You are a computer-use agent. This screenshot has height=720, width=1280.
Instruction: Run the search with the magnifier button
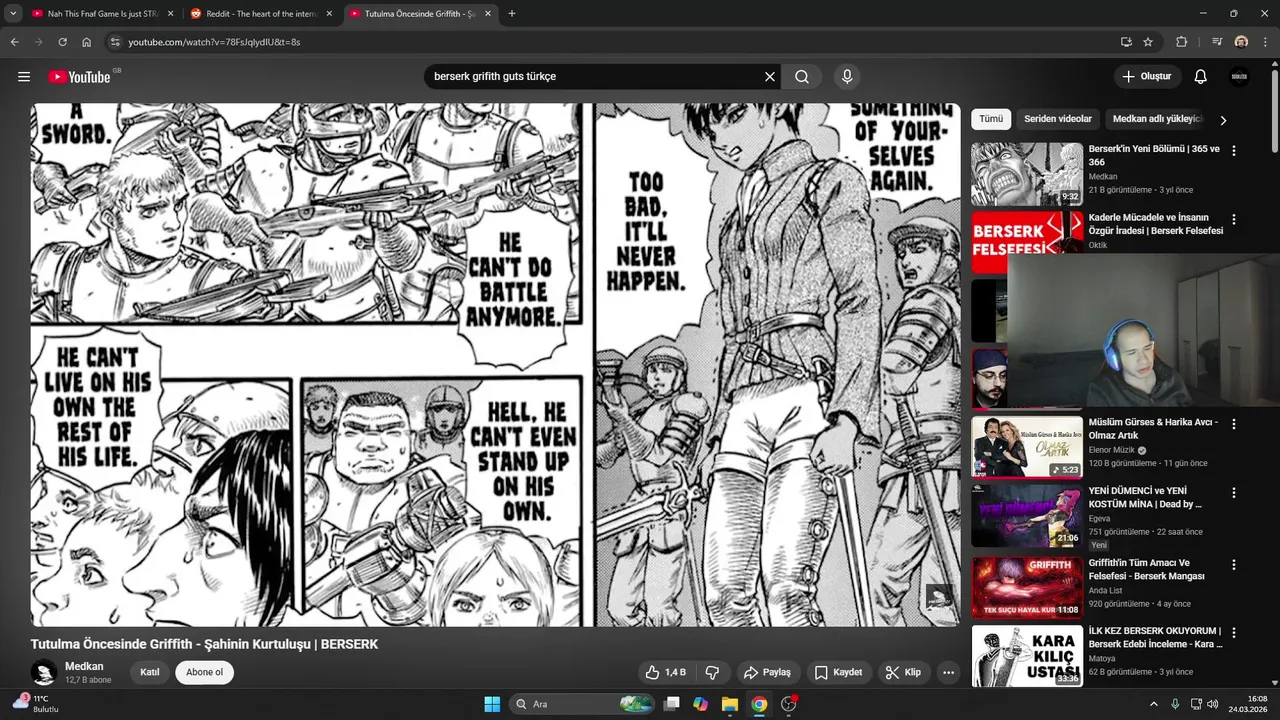pyautogui.click(x=802, y=77)
